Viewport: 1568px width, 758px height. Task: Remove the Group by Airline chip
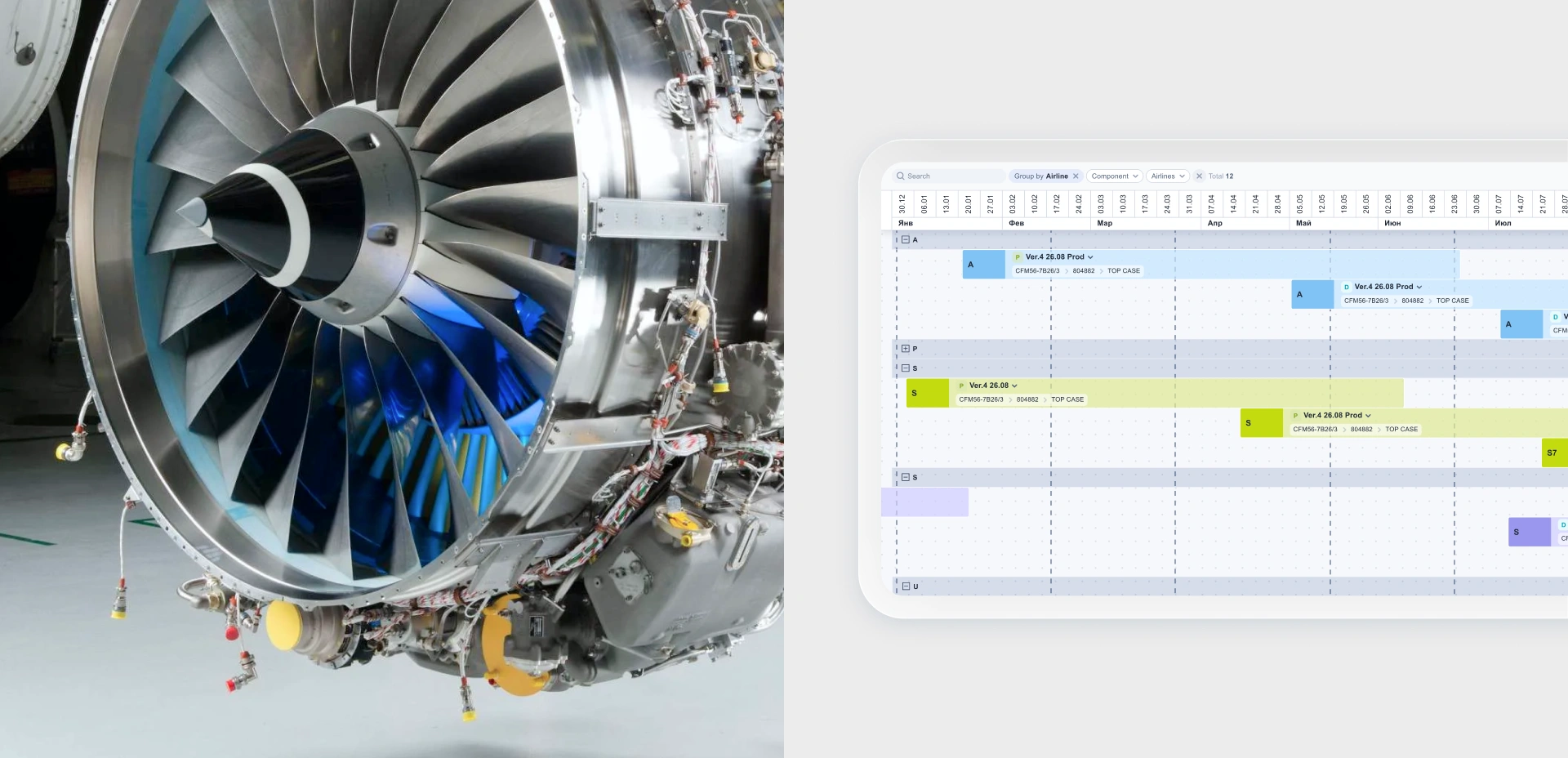coord(1076,176)
